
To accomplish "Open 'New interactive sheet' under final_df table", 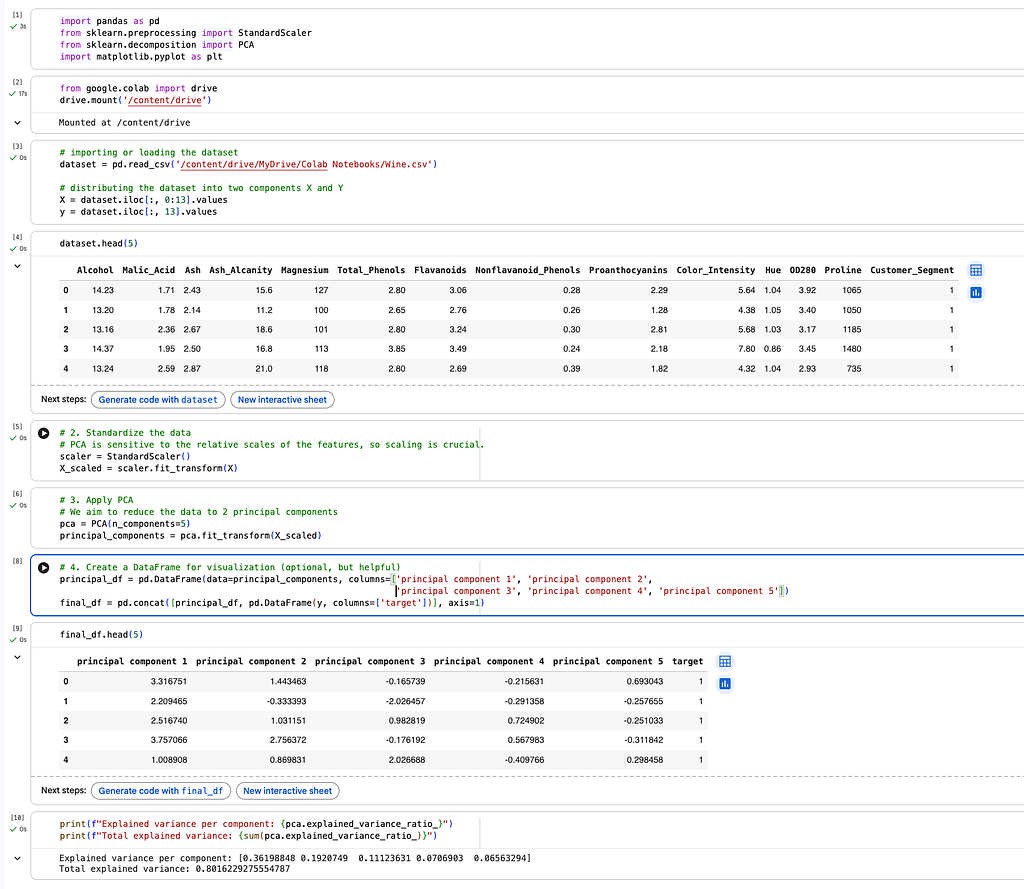I will [287, 791].
